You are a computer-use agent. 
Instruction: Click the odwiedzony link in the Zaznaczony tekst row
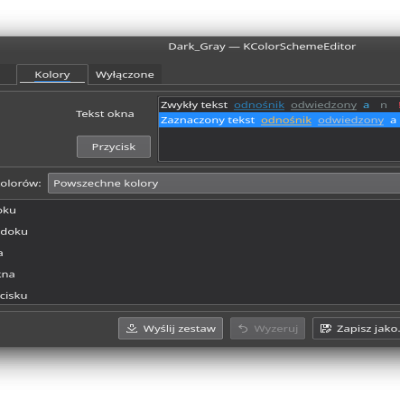click(351, 120)
